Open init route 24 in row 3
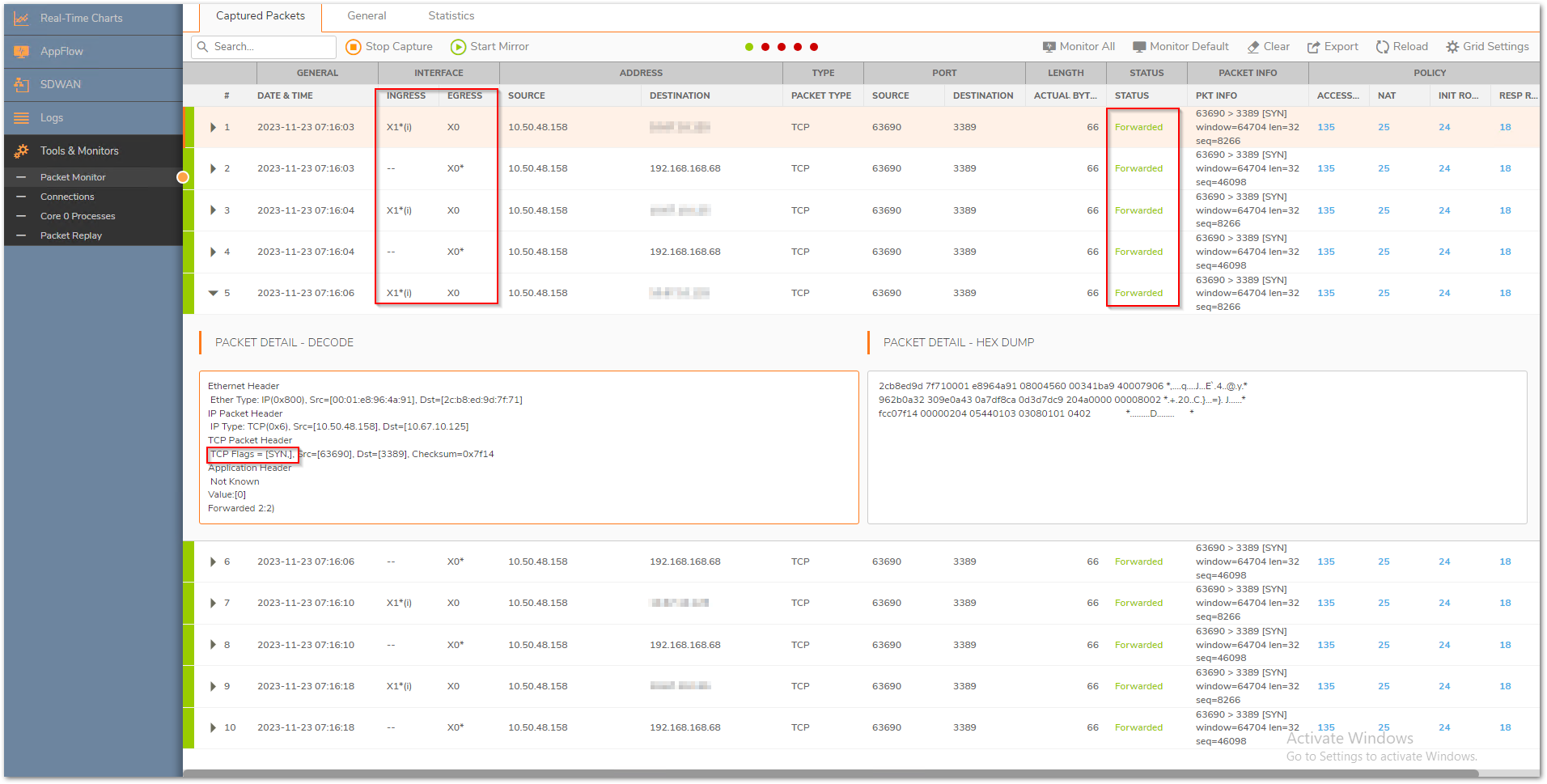Screen dimensions: 1547x784 pyautogui.click(x=1444, y=210)
